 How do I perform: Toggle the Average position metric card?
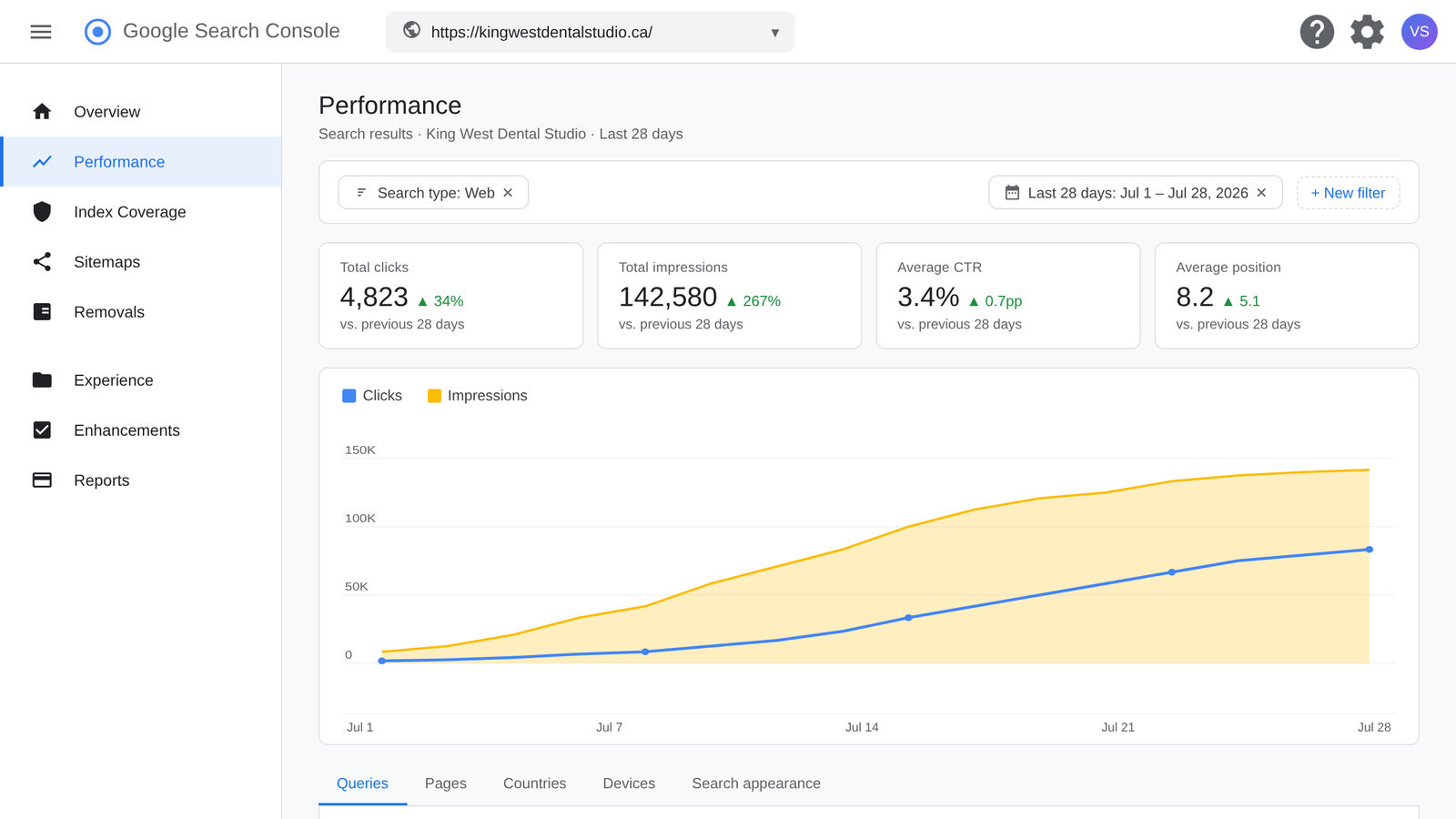point(1286,296)
